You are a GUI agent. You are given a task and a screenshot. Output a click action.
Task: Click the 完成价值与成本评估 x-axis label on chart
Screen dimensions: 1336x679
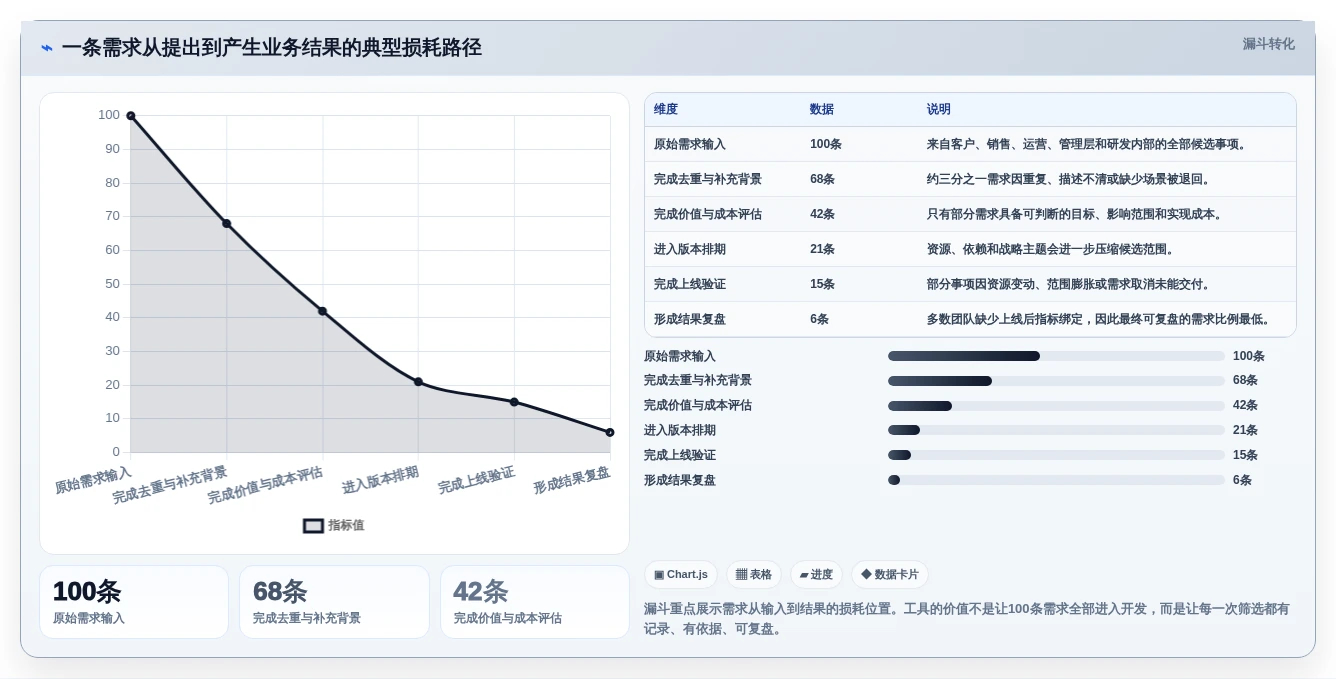click(x=265, y=485)
